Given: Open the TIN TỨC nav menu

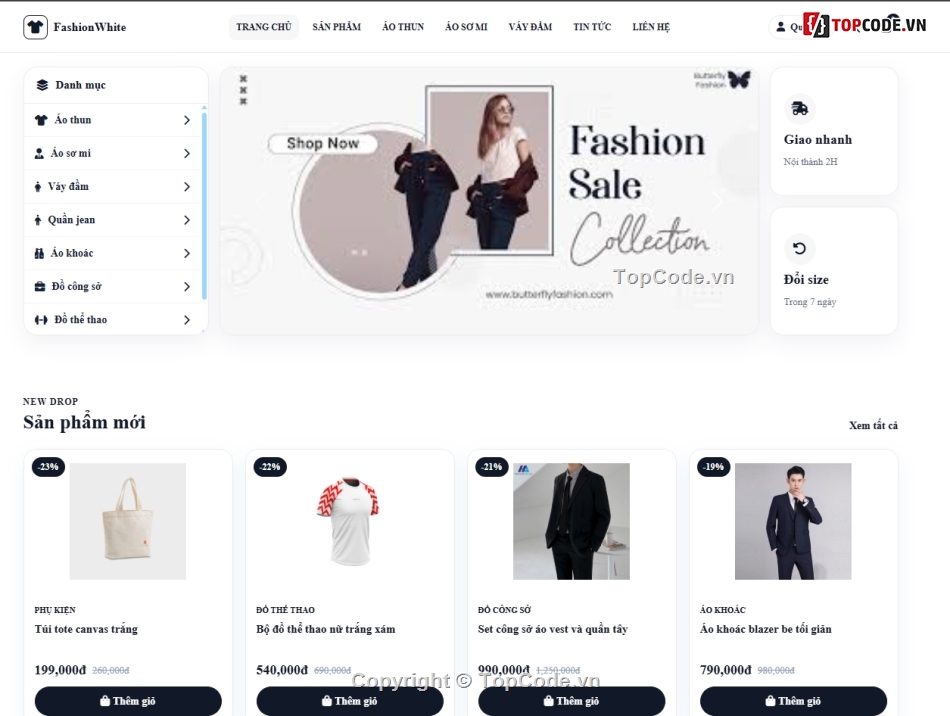Looking at the screenshot, I should pyautogui.click(x=592, y=27).
